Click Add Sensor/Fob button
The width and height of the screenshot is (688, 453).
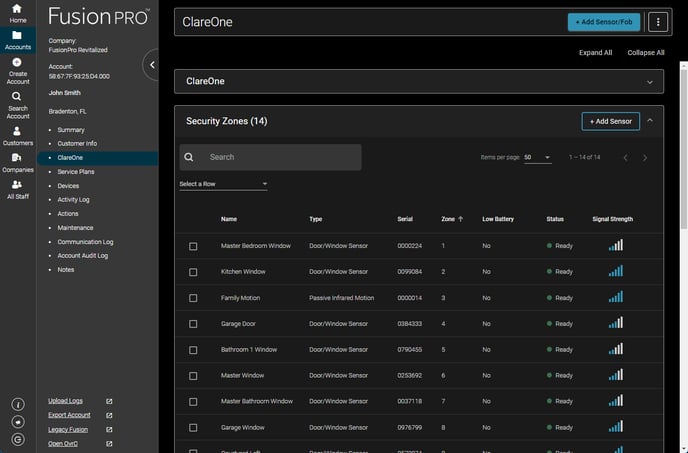[x=604, y=22]
